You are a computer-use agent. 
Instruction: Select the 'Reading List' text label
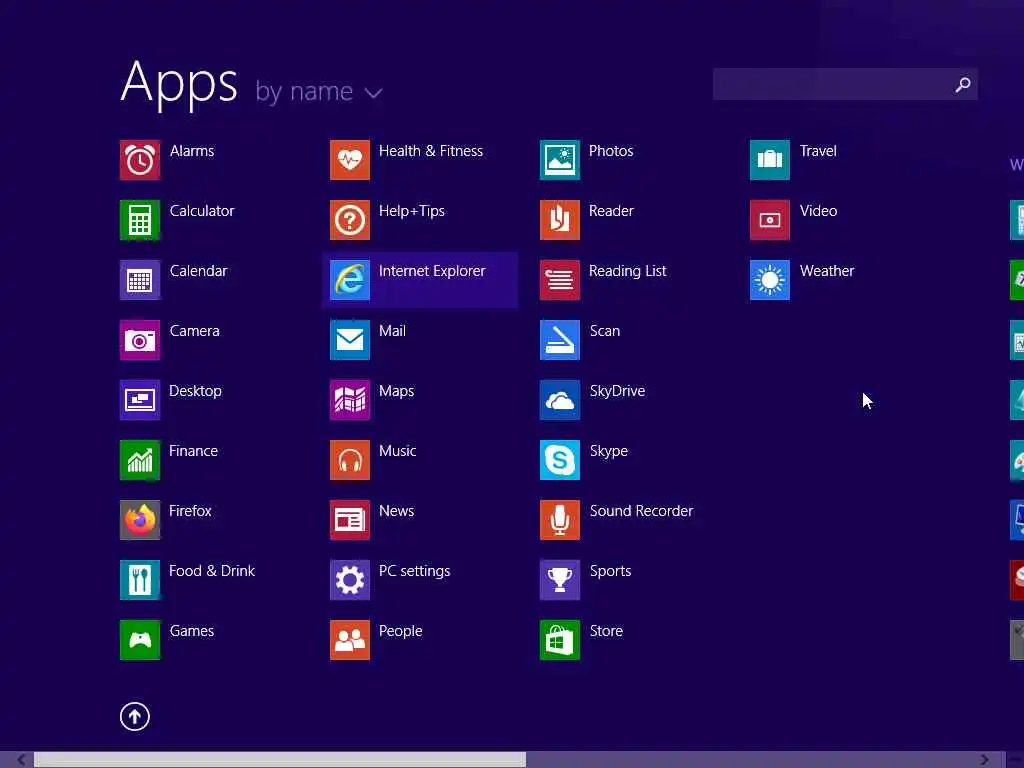pyautogui.click(x=627, y=271)
